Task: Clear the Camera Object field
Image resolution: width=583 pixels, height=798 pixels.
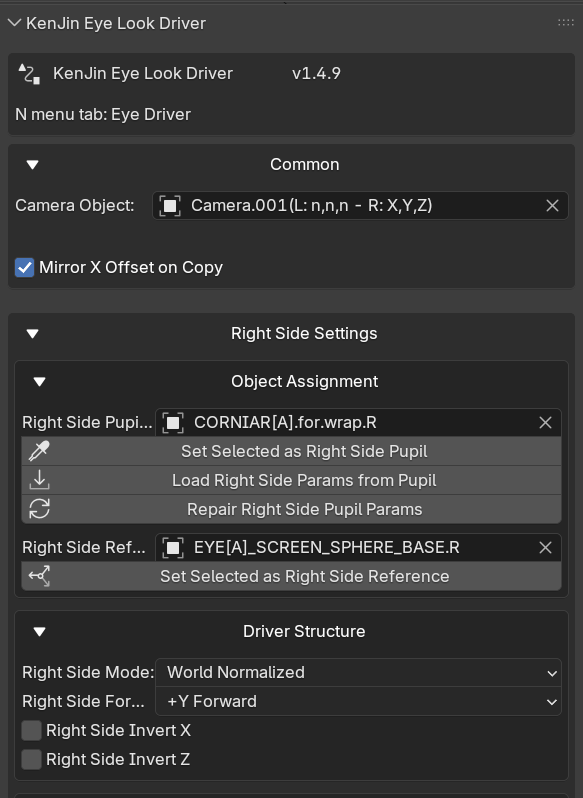Action: click(552, 206)
